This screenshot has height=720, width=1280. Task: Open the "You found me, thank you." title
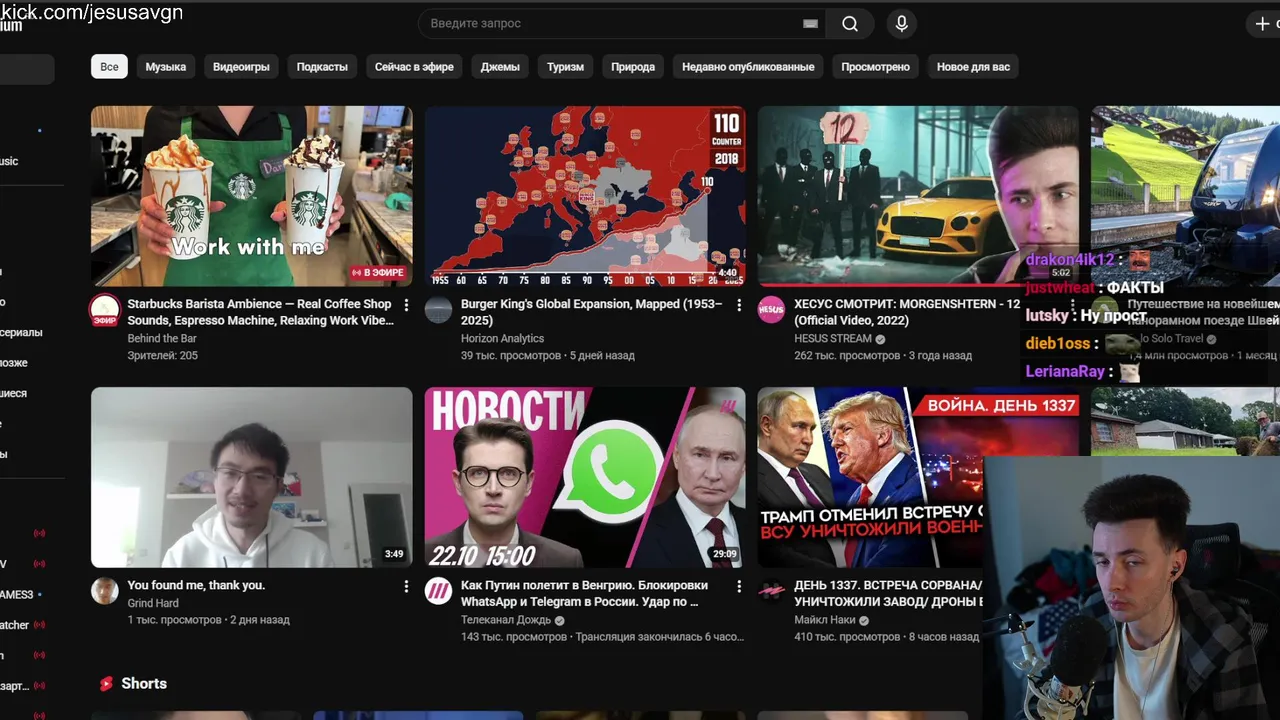196,585
